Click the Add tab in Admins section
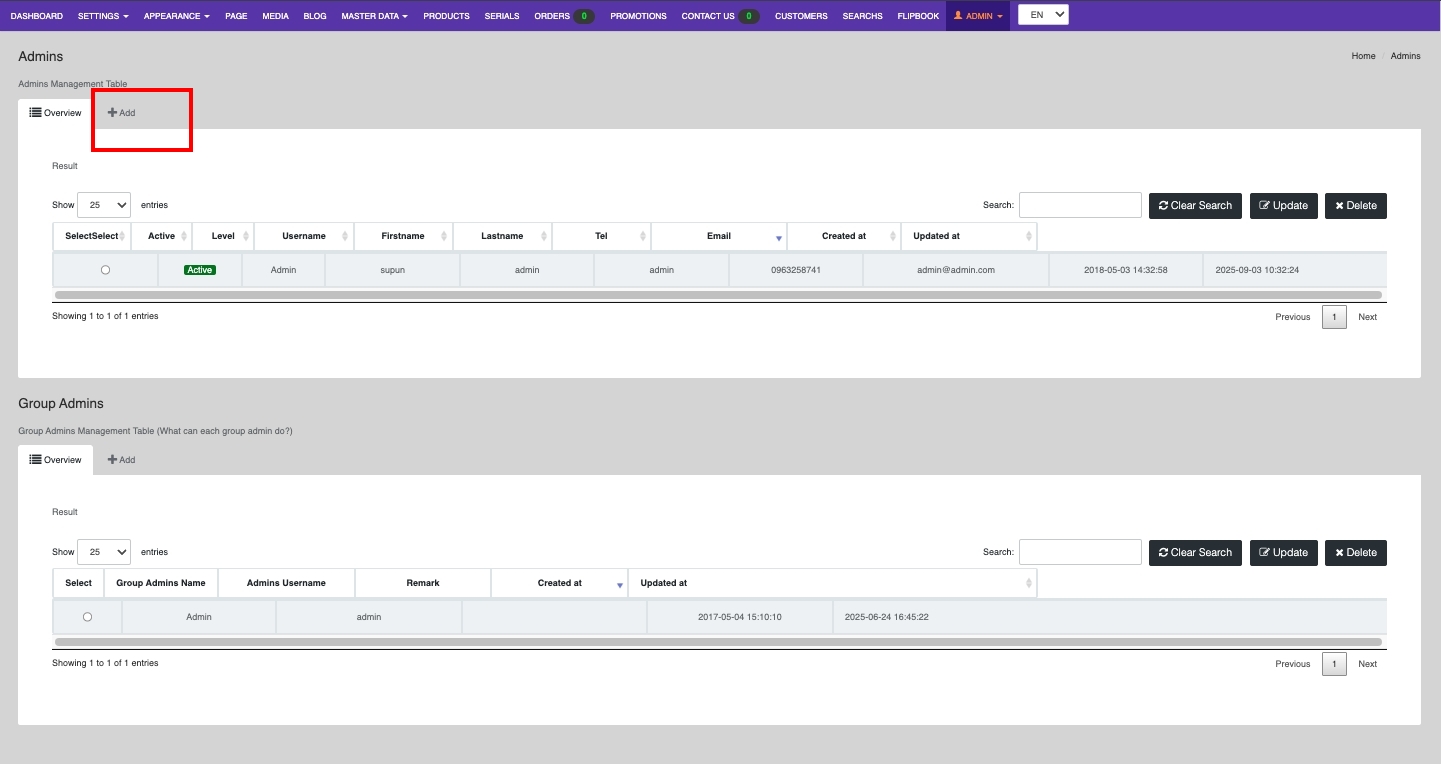1441x764 pixels. tap(121, 113)
